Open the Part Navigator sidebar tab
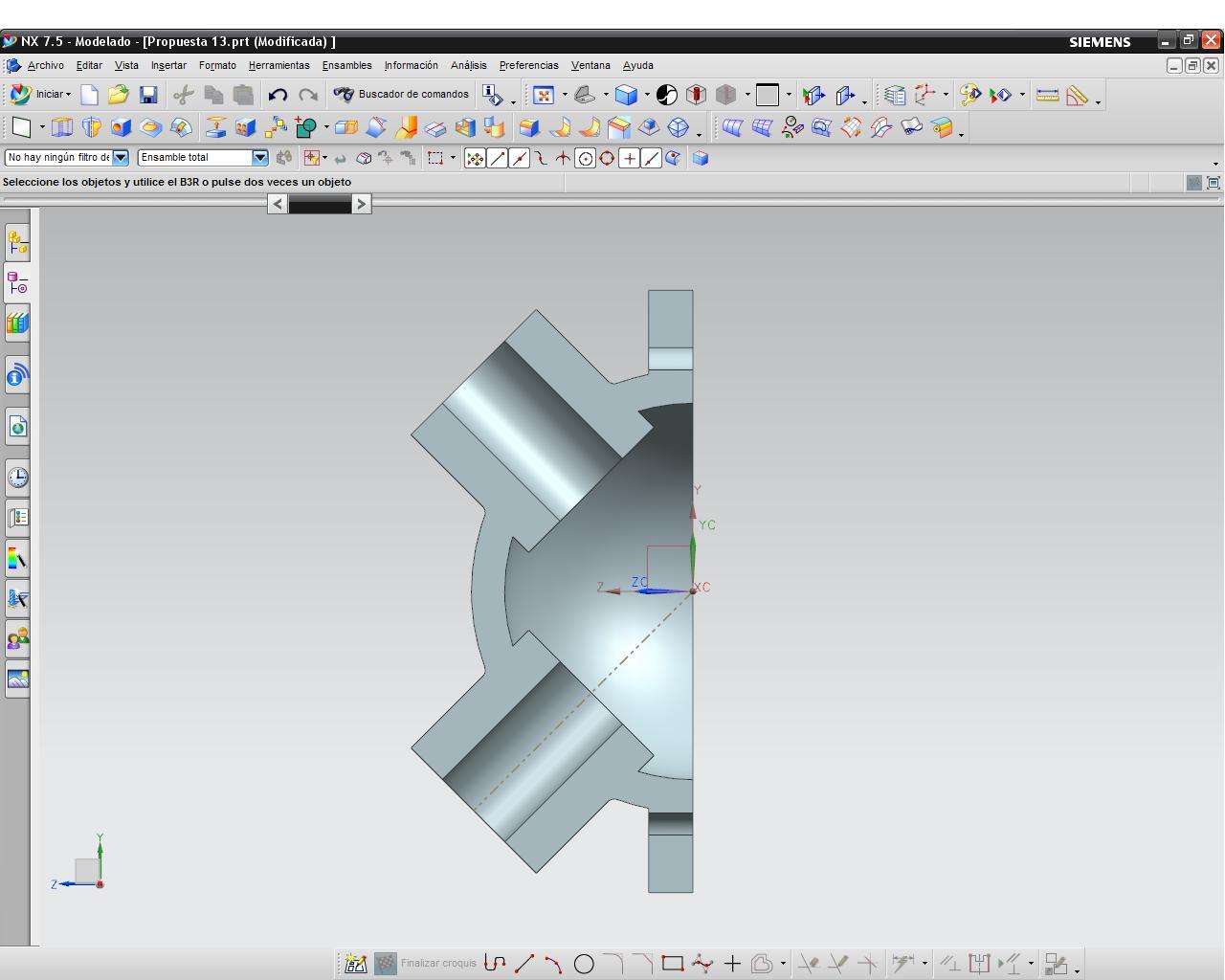 pos(17,283)
